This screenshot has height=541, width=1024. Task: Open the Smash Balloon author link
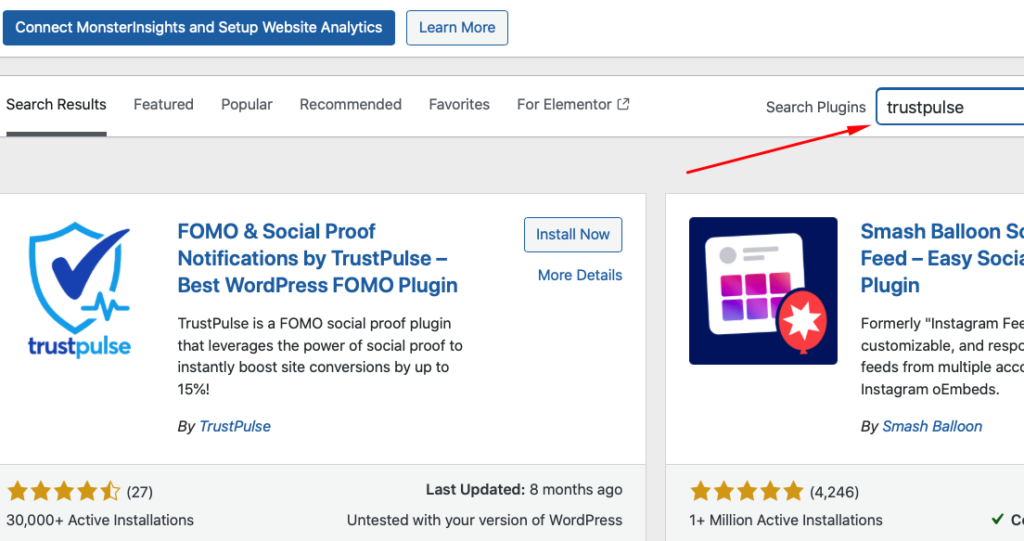[x=932, y=426]
